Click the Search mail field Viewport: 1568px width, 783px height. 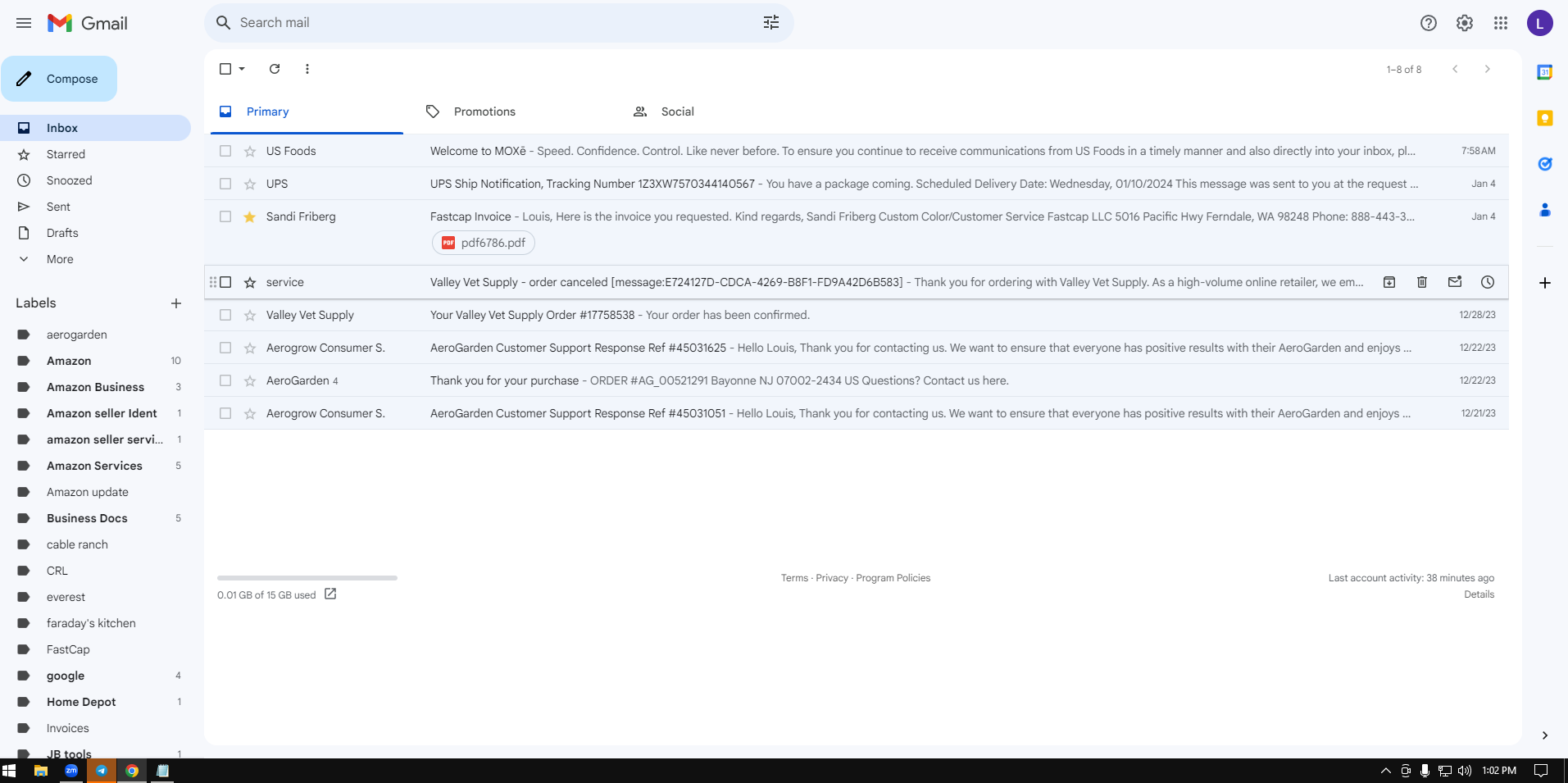tap(499, 23)
